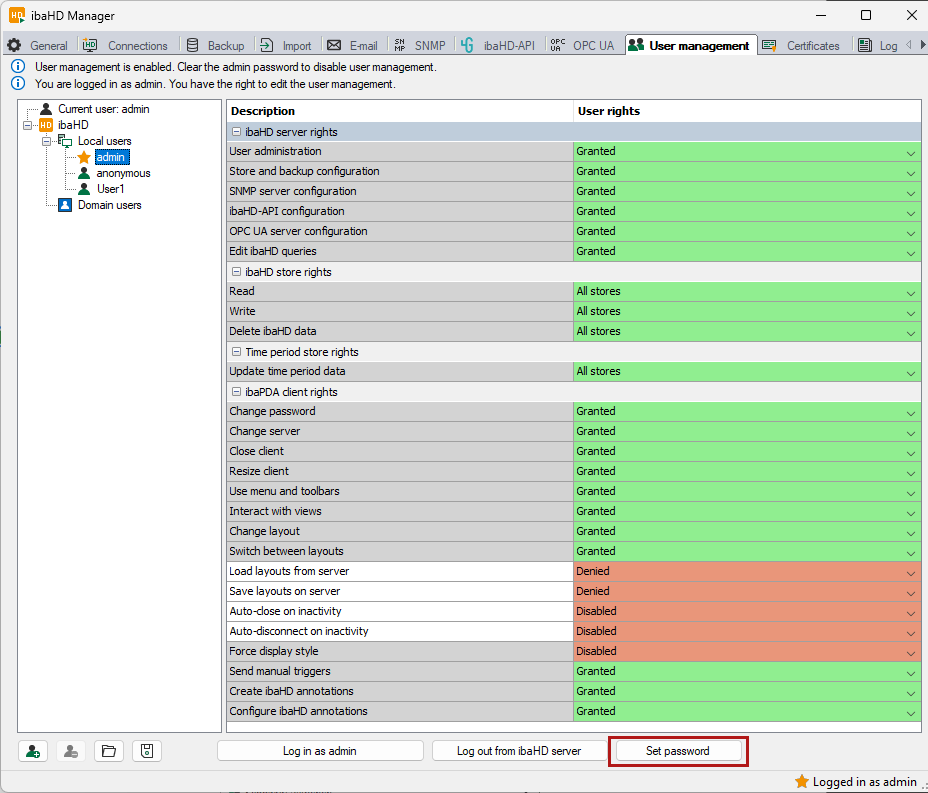Select the admin user with star icon

[x=111, y=157]
